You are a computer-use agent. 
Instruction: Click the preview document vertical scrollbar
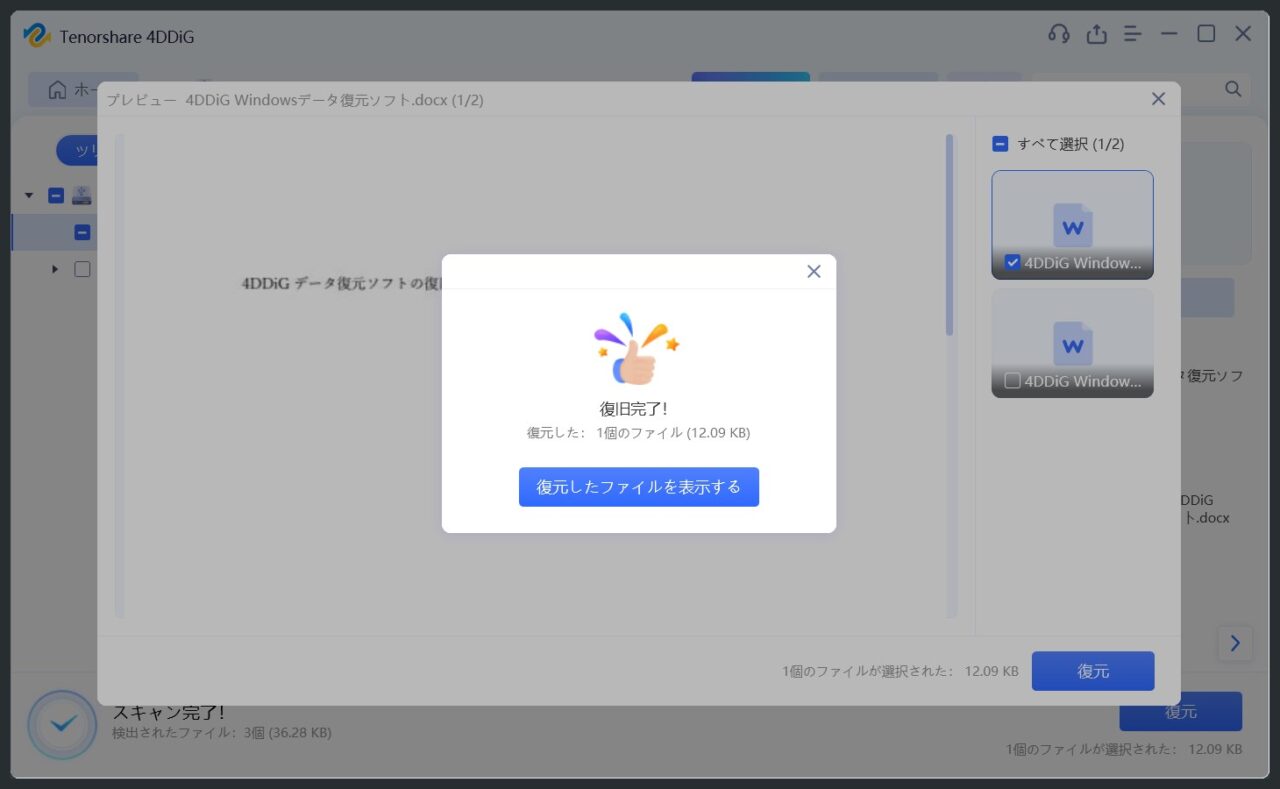[949, 235]
